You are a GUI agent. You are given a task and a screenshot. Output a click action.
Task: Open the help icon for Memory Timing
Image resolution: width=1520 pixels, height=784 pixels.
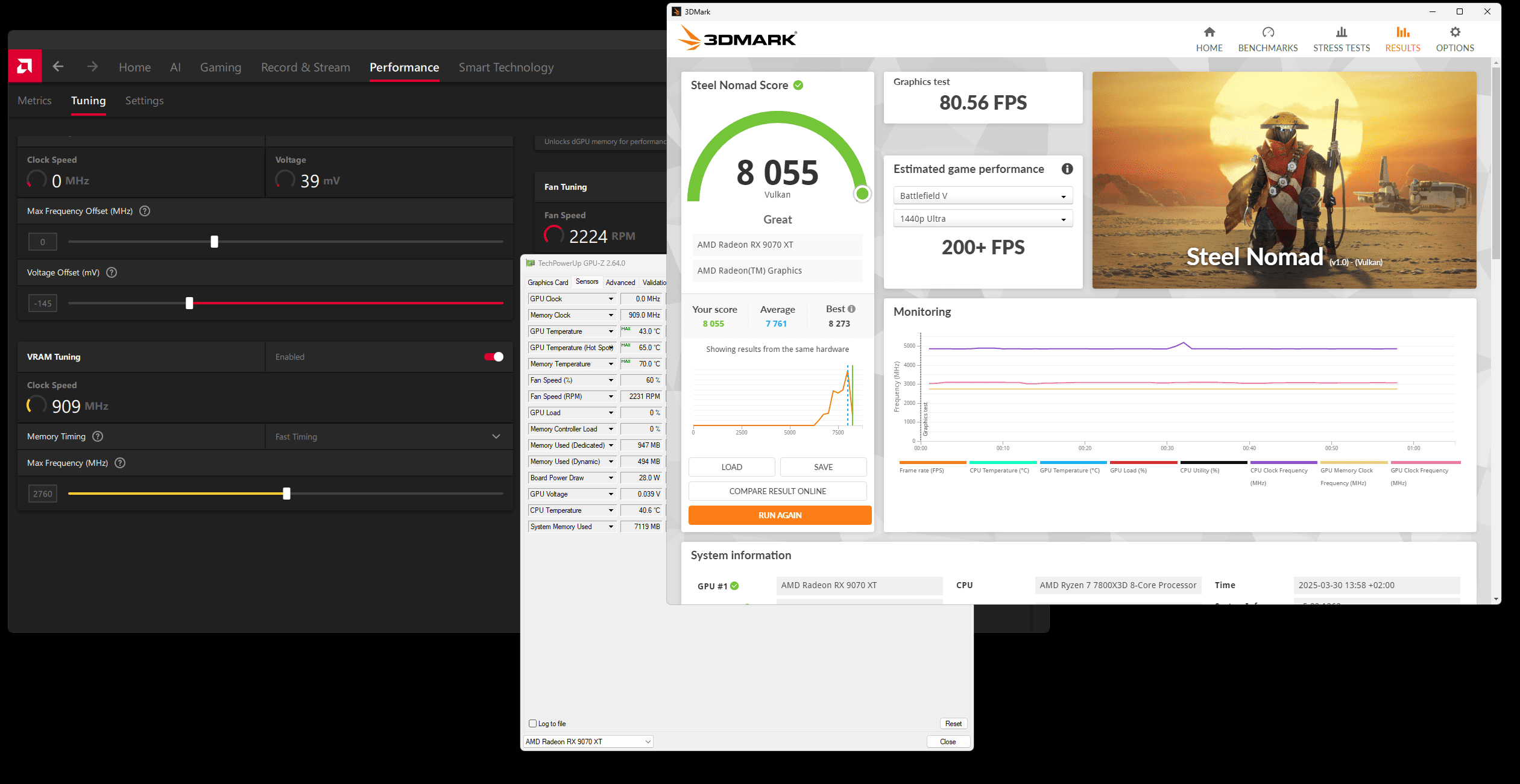coord(98,436)
